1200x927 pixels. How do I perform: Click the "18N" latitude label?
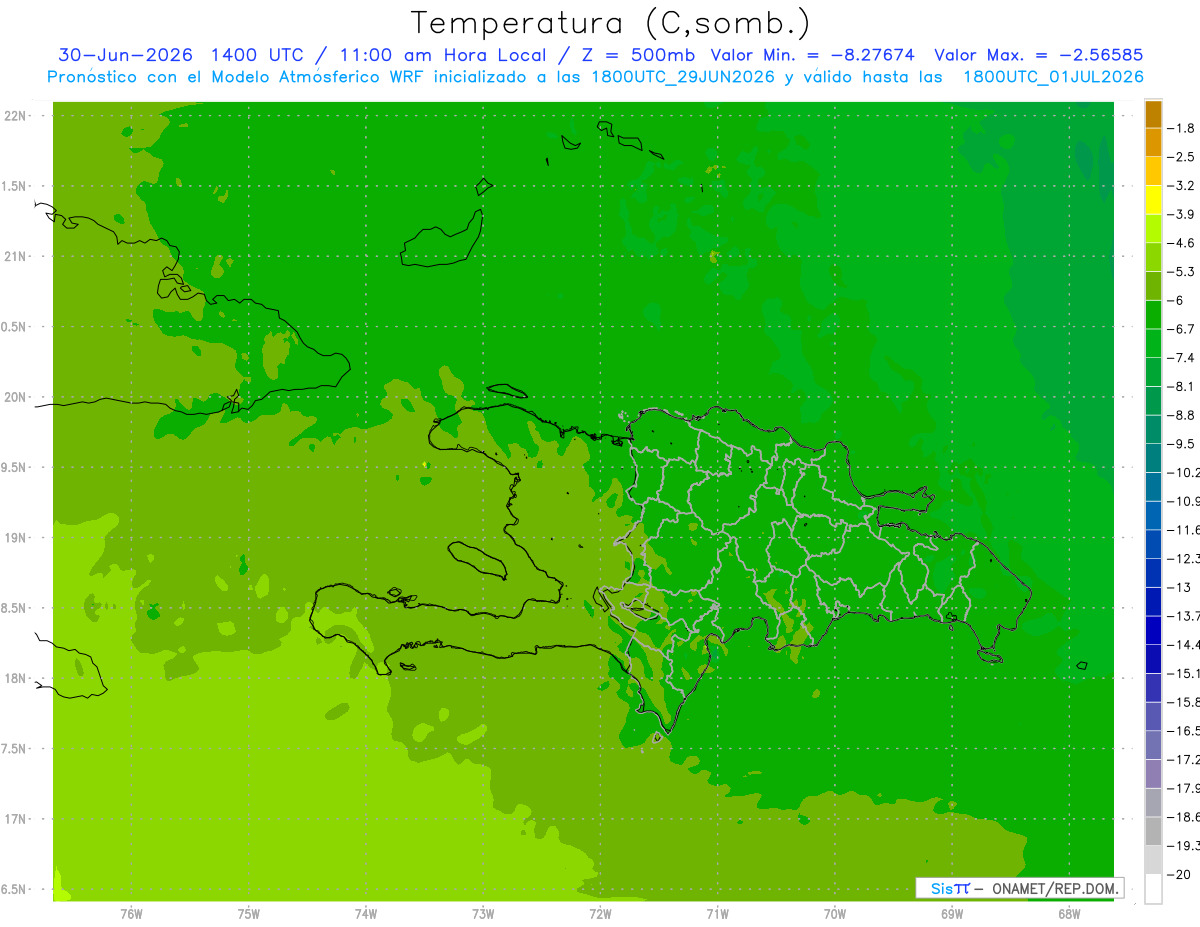(17, 679)
